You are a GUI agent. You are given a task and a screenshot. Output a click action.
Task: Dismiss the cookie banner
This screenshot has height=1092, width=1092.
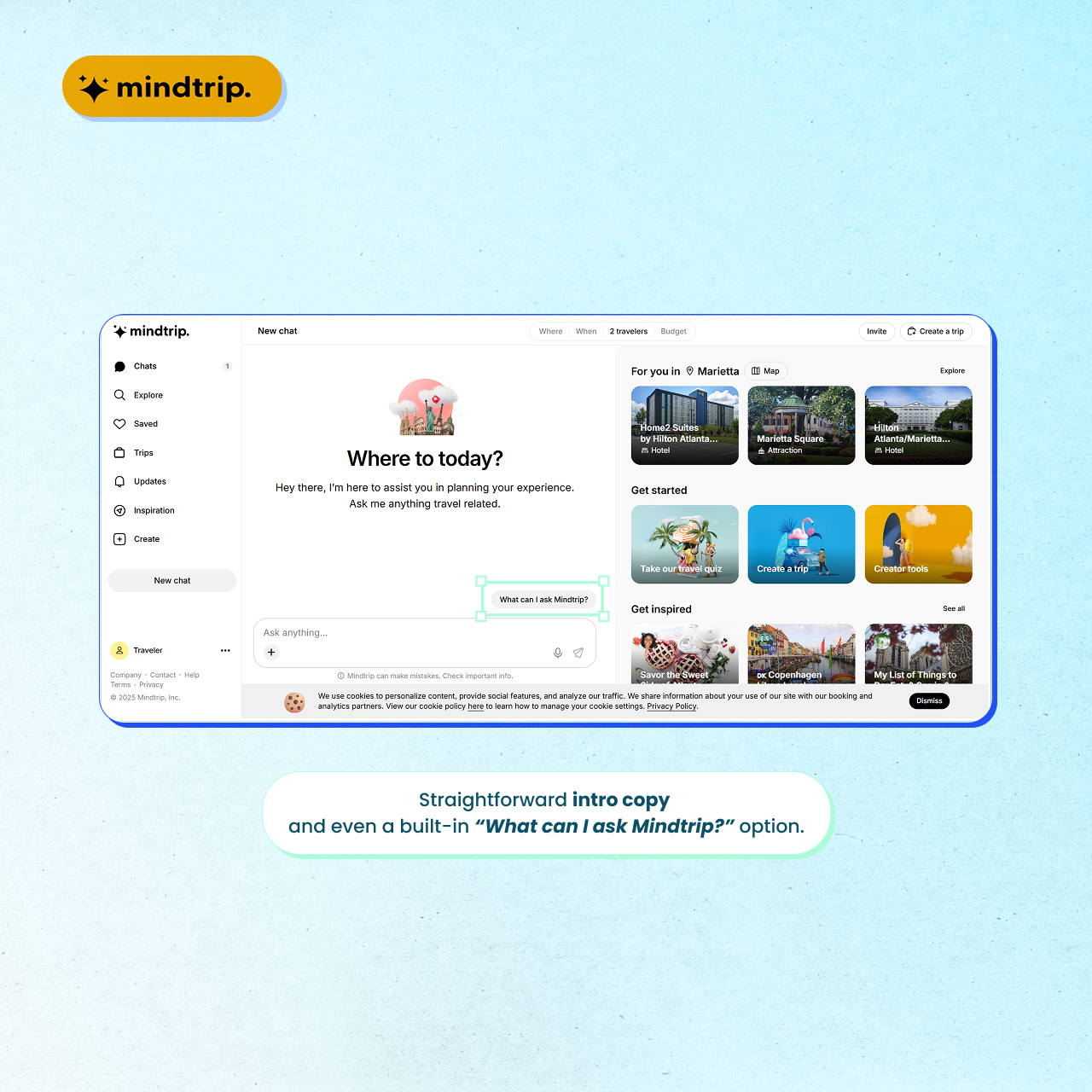click(929, 701)
